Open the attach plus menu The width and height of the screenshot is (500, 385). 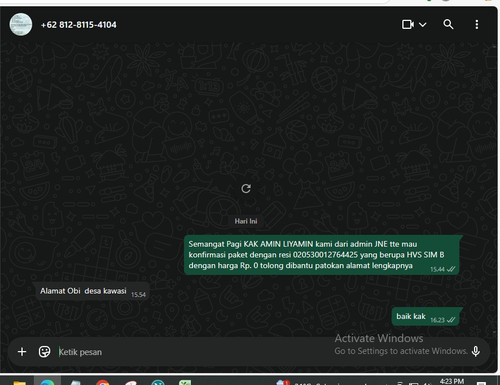[x=22, y=352]
